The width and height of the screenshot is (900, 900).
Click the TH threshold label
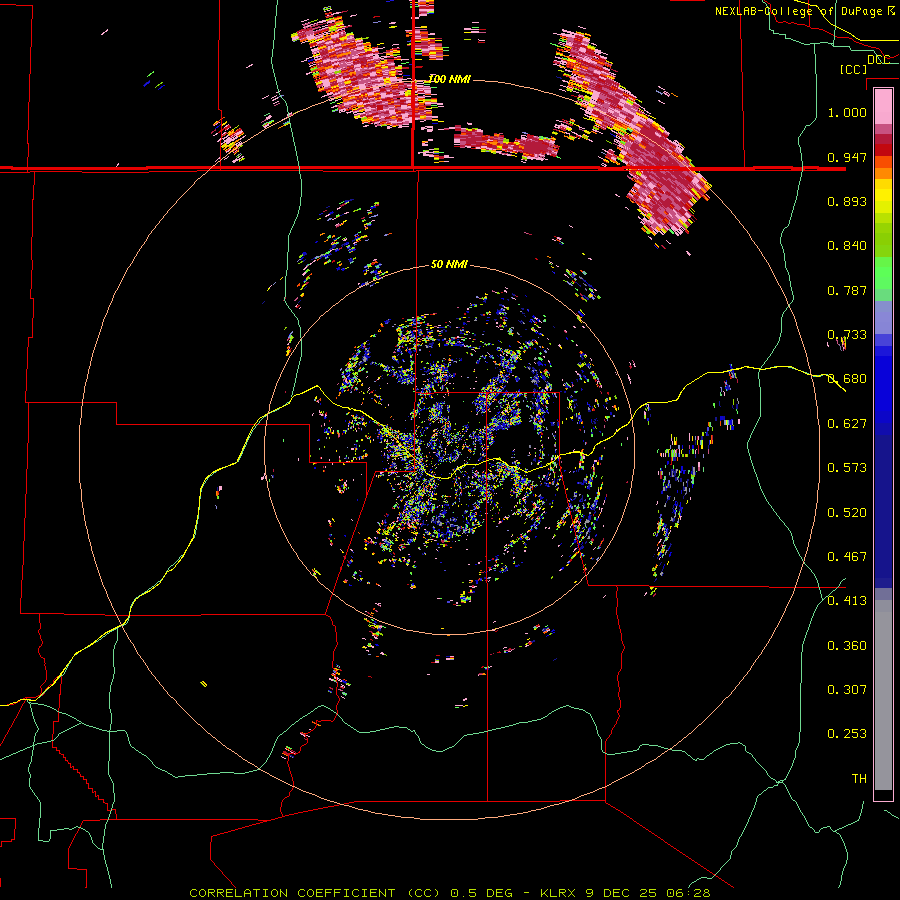[x=859, y=778]
